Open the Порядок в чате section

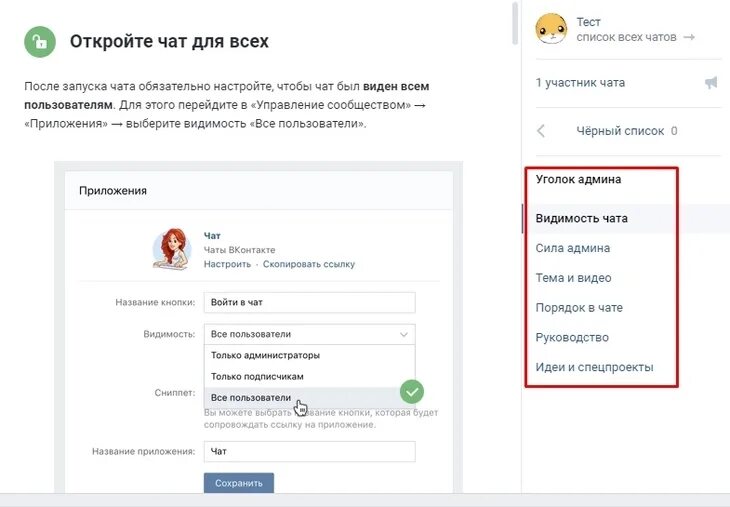pos(579,308)
